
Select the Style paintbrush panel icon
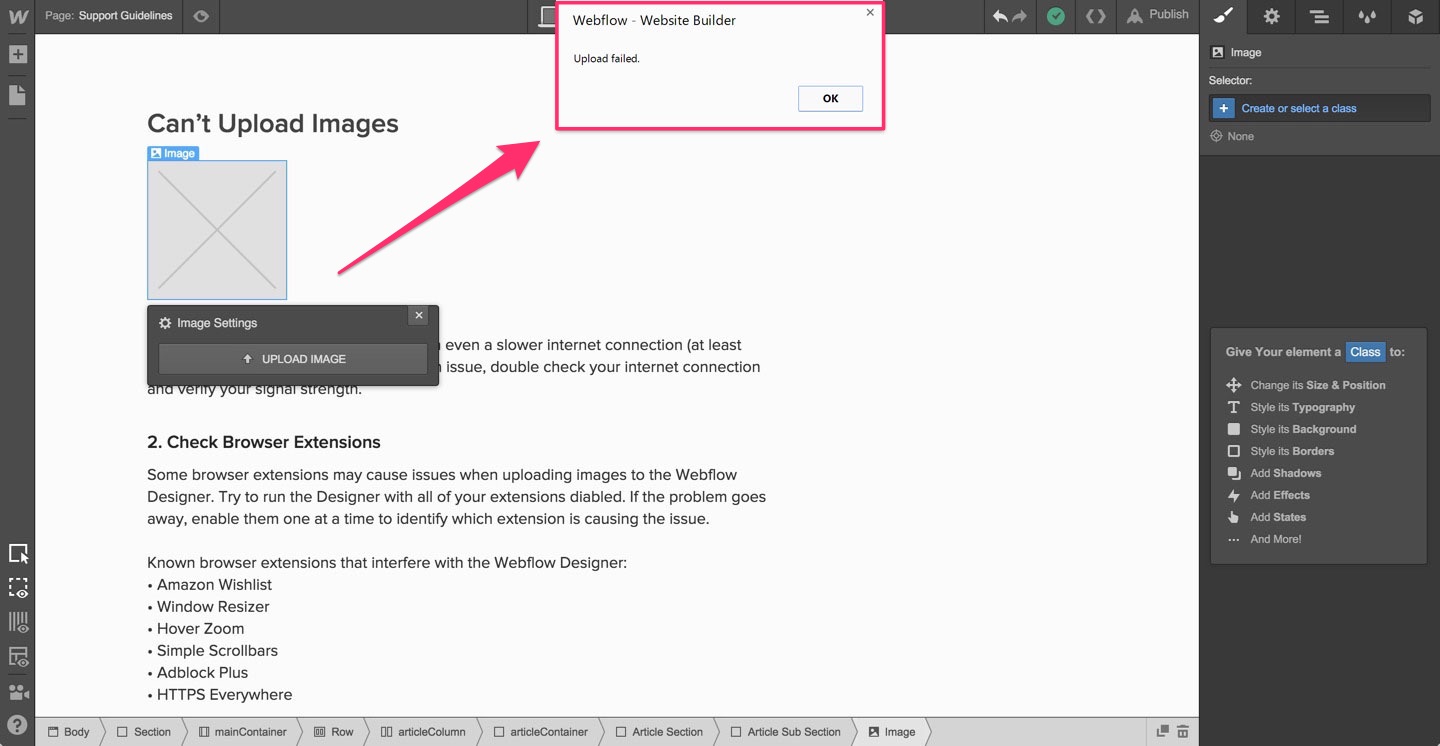coord(1222,17)
